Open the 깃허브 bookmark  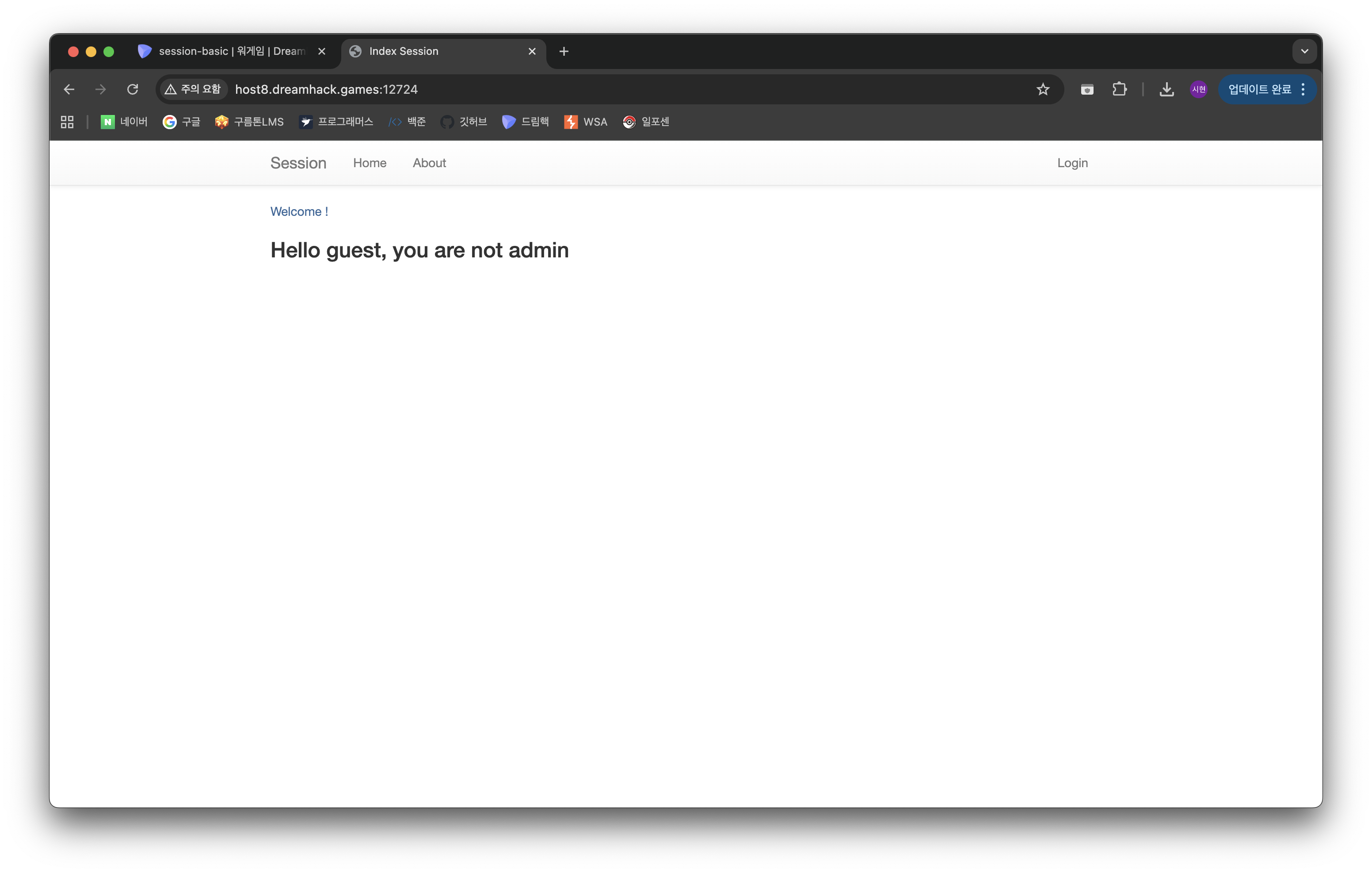[x=464, y=122]
